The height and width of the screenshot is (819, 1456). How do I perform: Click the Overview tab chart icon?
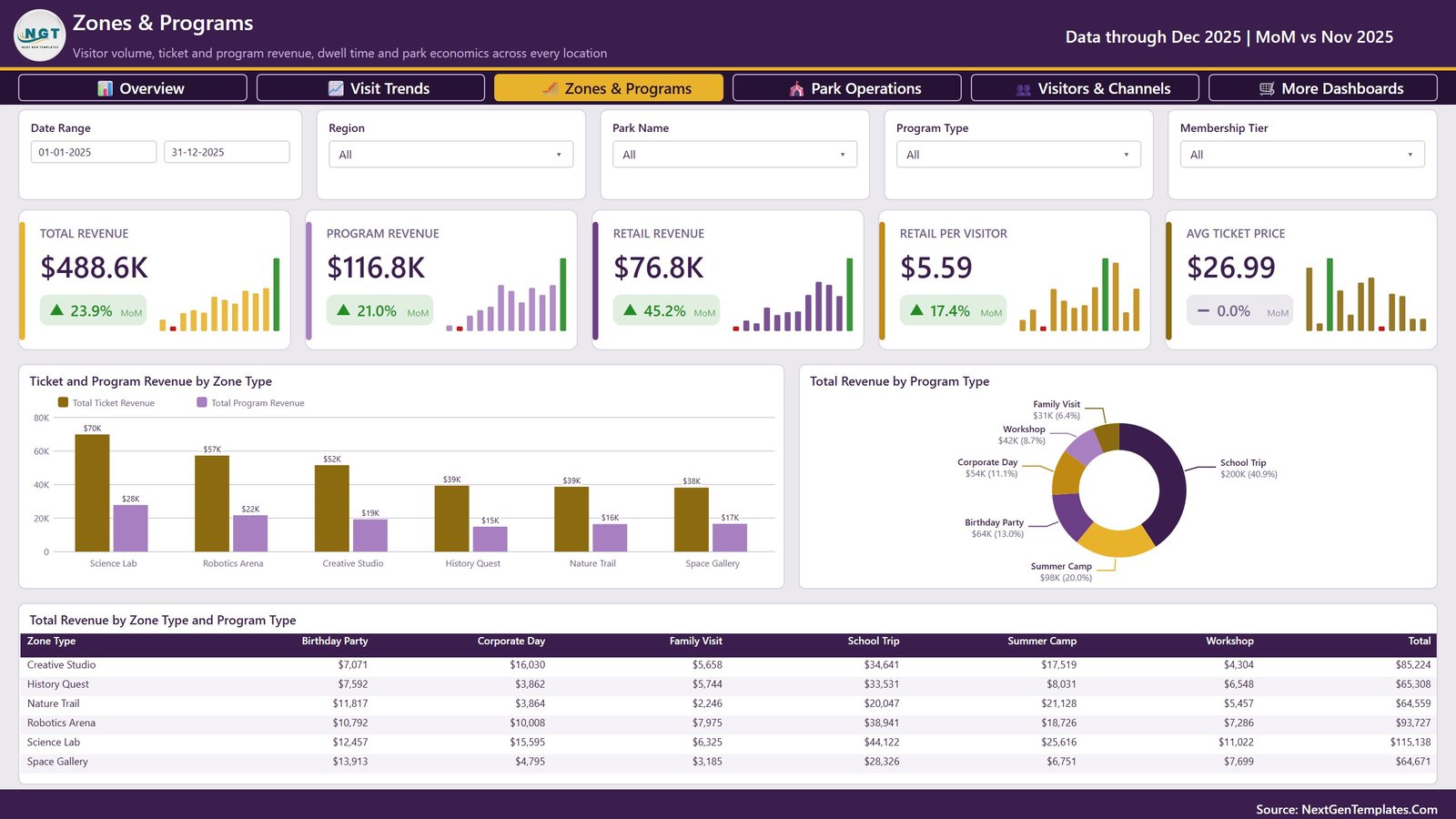(106, 88)
